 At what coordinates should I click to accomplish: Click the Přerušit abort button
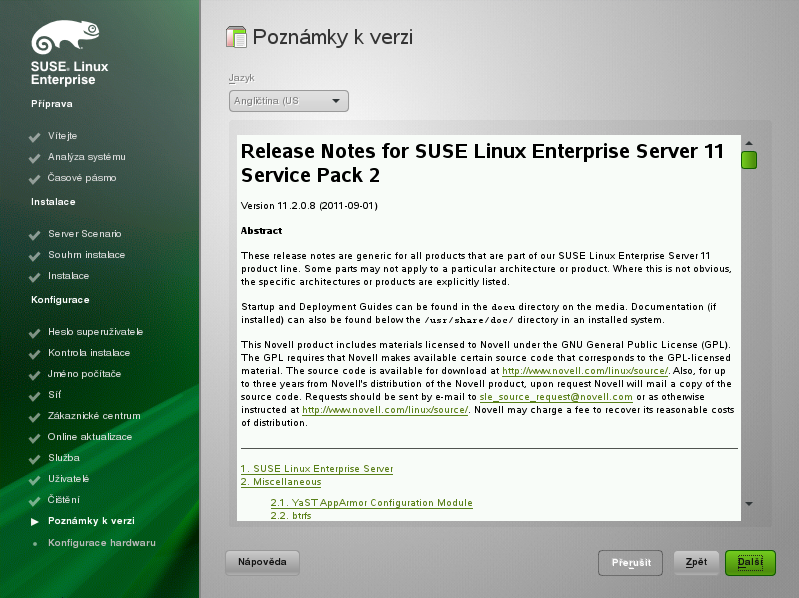[630, 563]
